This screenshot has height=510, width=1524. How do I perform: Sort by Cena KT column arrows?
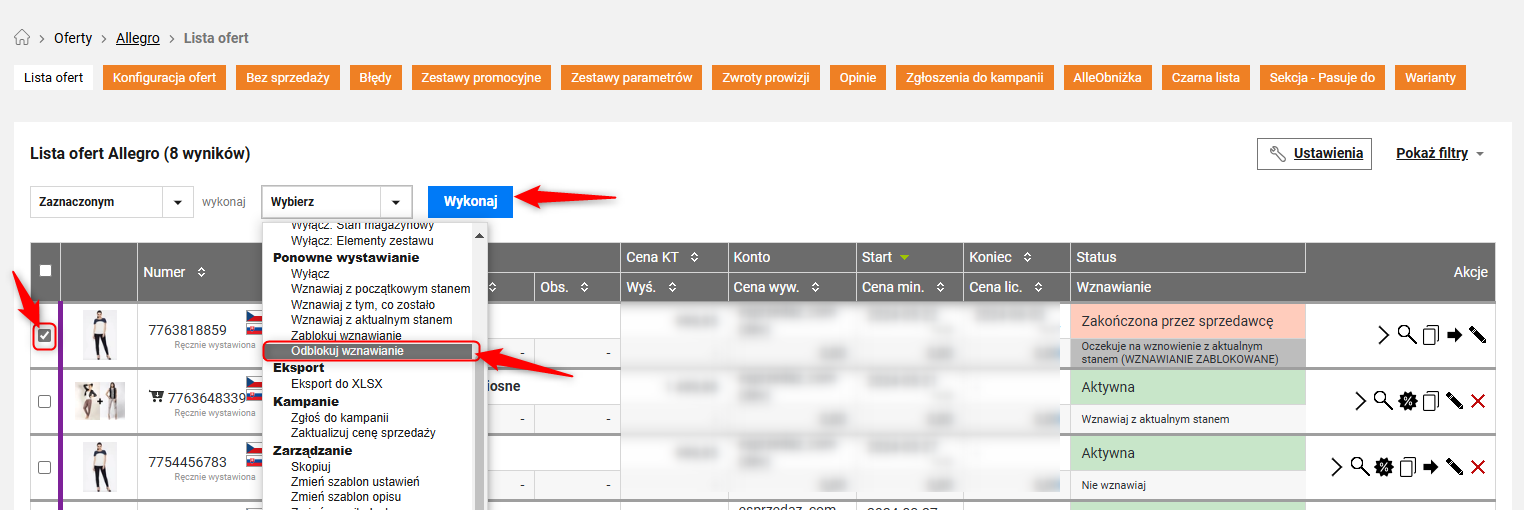tap(694, 257)
